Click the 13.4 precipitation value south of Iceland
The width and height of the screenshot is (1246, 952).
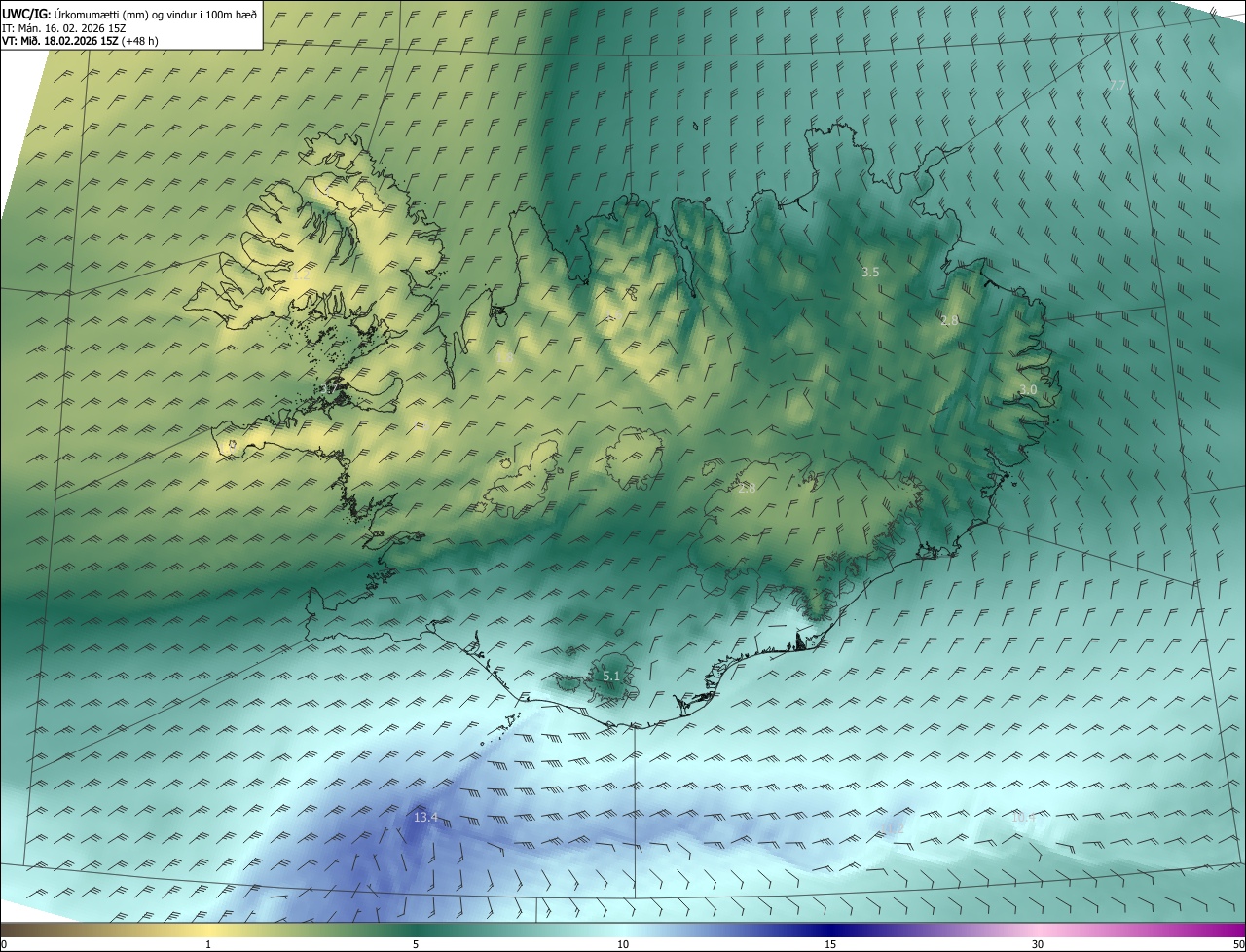pos(425,818)
